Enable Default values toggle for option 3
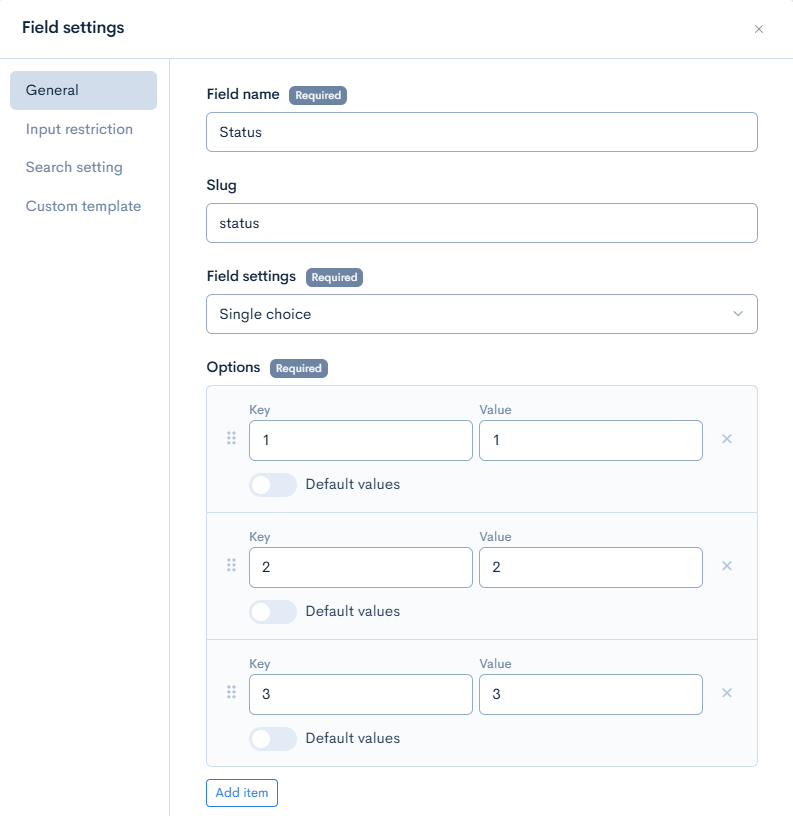 (273, 739)
